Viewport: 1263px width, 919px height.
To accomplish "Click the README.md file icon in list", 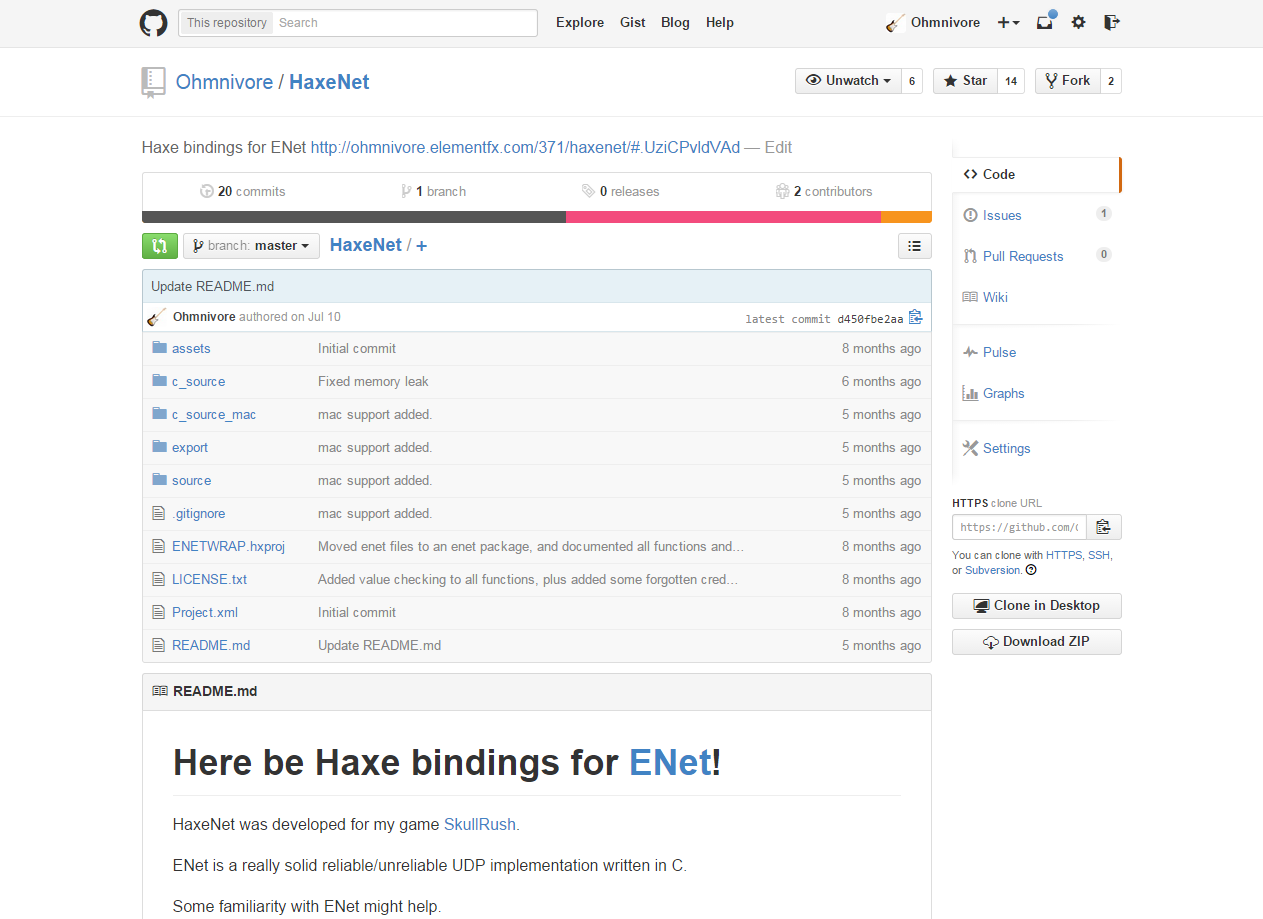I will (x=158, y=645).
